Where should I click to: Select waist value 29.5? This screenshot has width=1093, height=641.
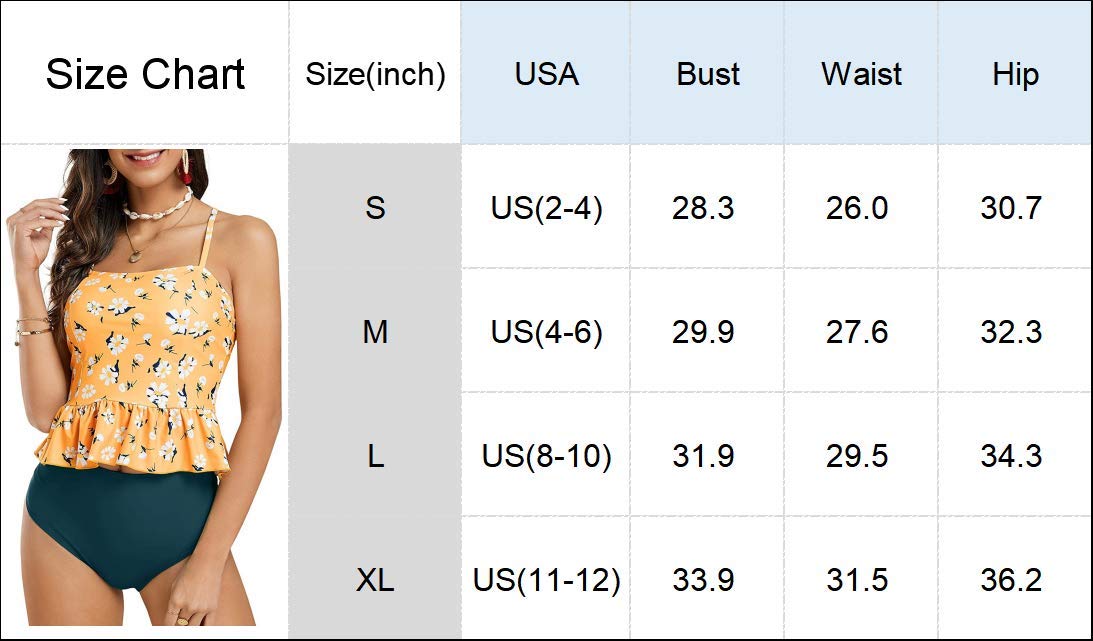857,456
